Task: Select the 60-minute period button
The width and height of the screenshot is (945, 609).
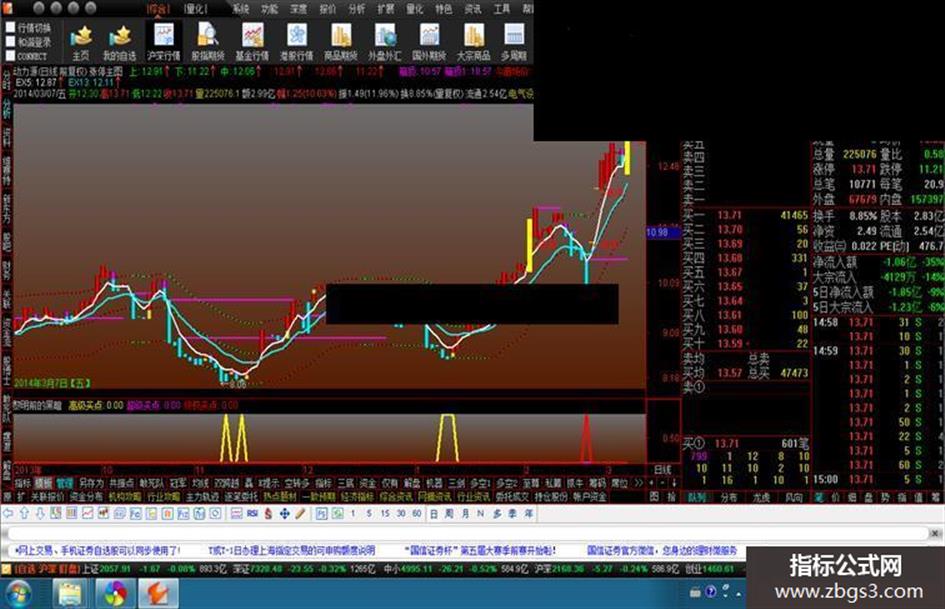Action: [416, 514]
